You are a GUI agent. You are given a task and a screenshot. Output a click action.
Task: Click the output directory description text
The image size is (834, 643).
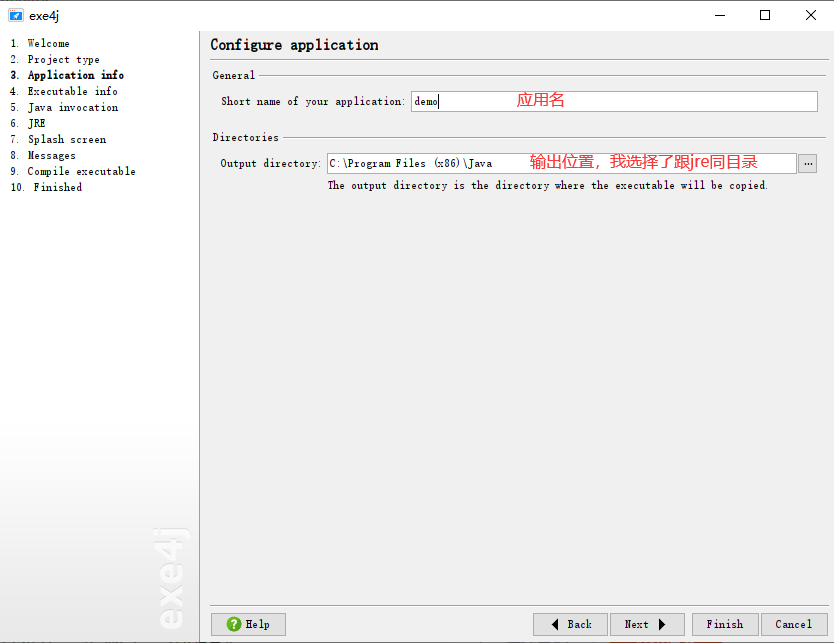coord(547,186)
